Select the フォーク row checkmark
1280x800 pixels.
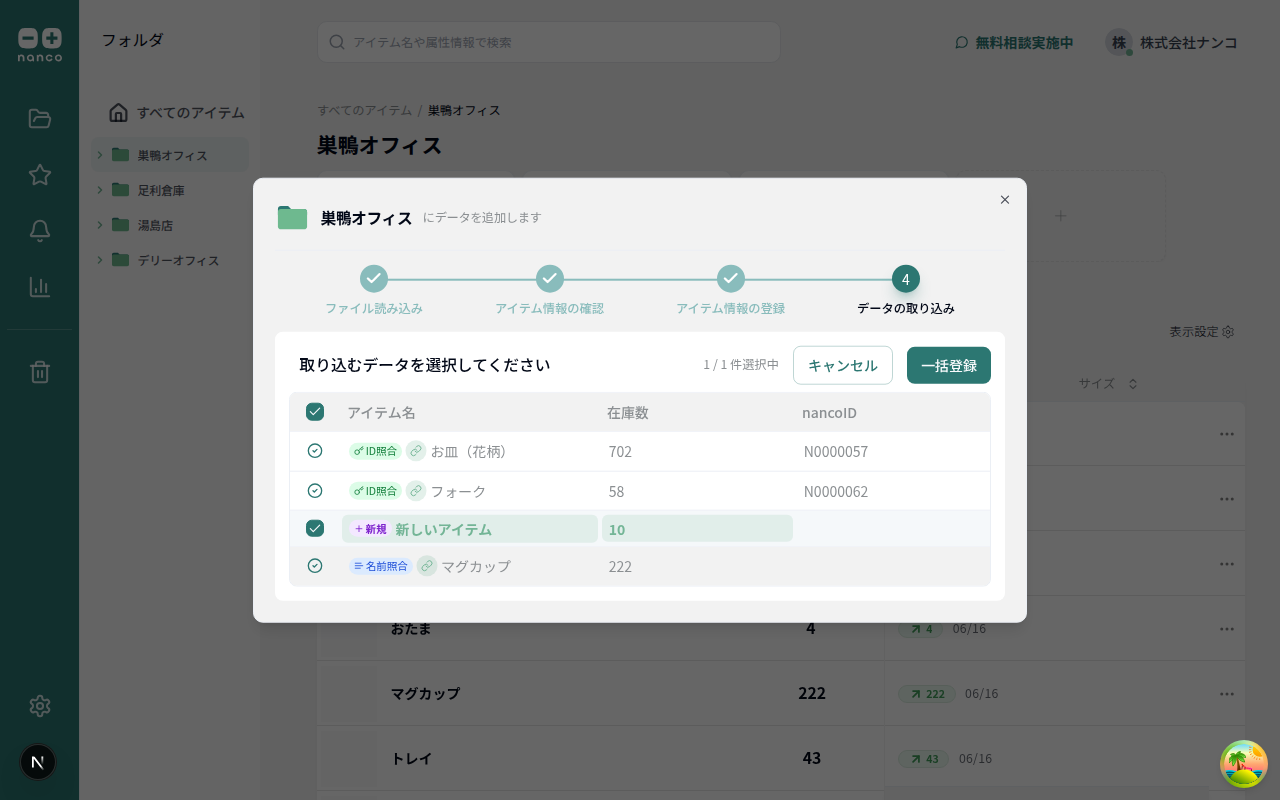[315, 490]
